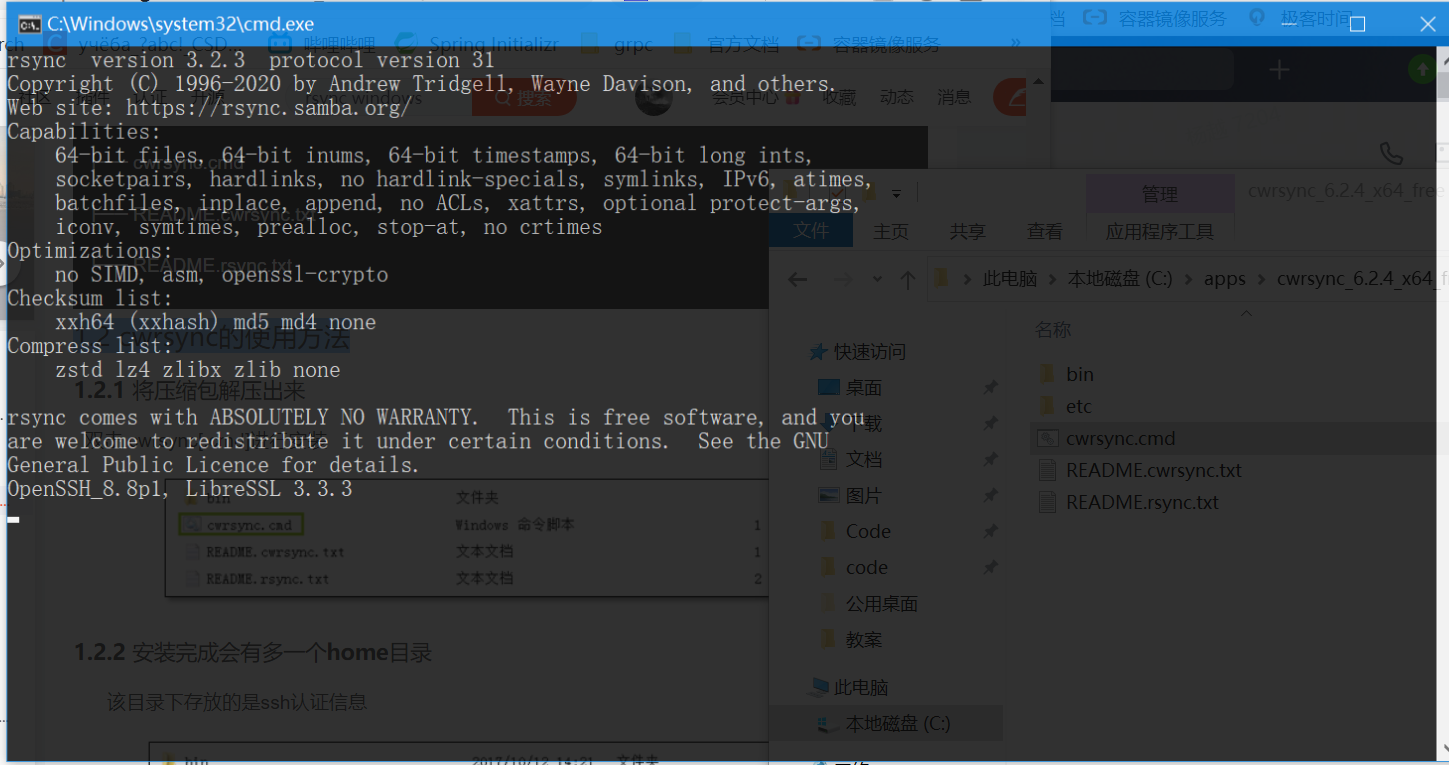1449x765 pixels.
Task: Switch to the 共享 ribbon tab
Action: click(x=967, y=230)
